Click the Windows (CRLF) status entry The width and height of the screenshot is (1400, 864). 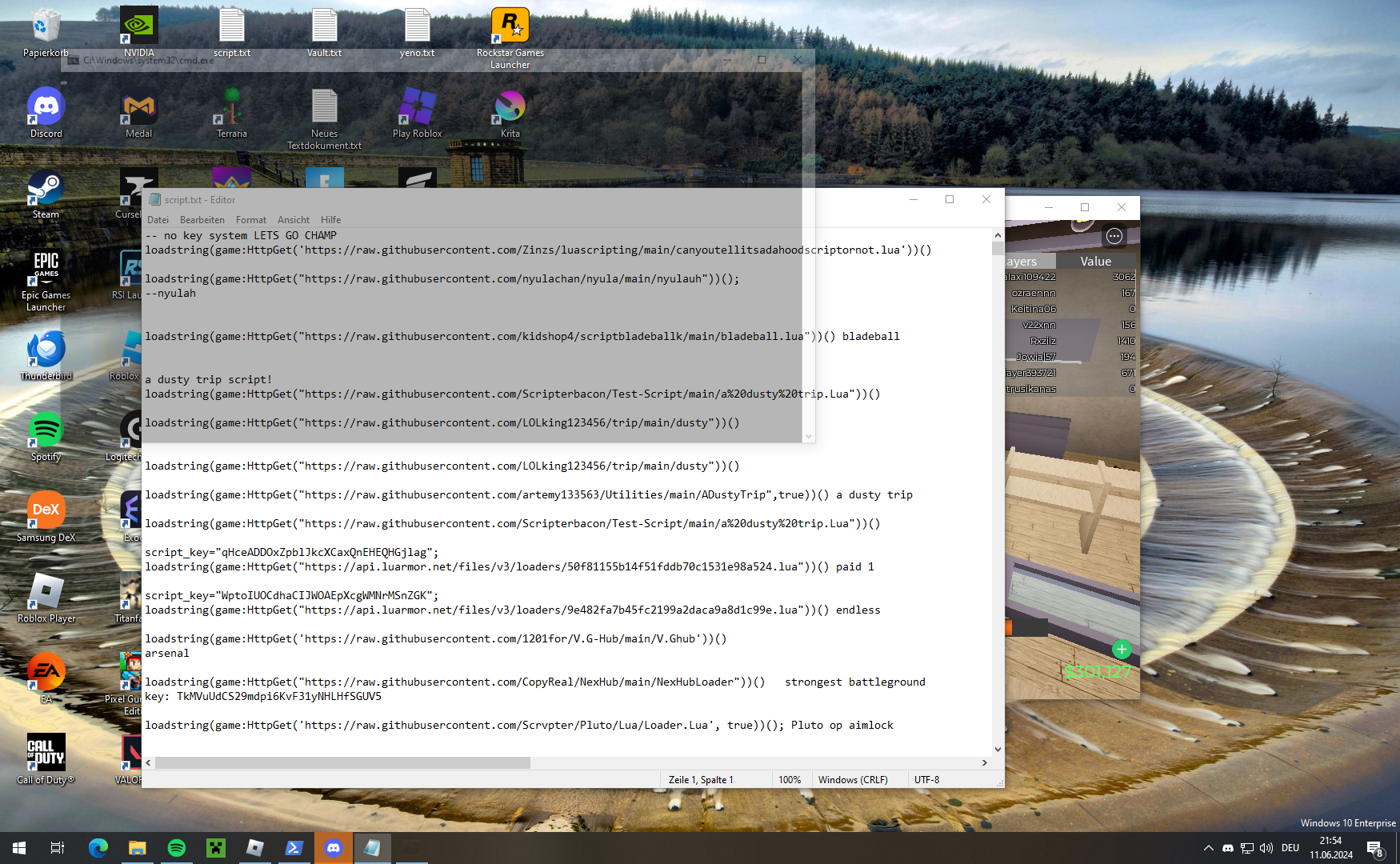point(853,780)
